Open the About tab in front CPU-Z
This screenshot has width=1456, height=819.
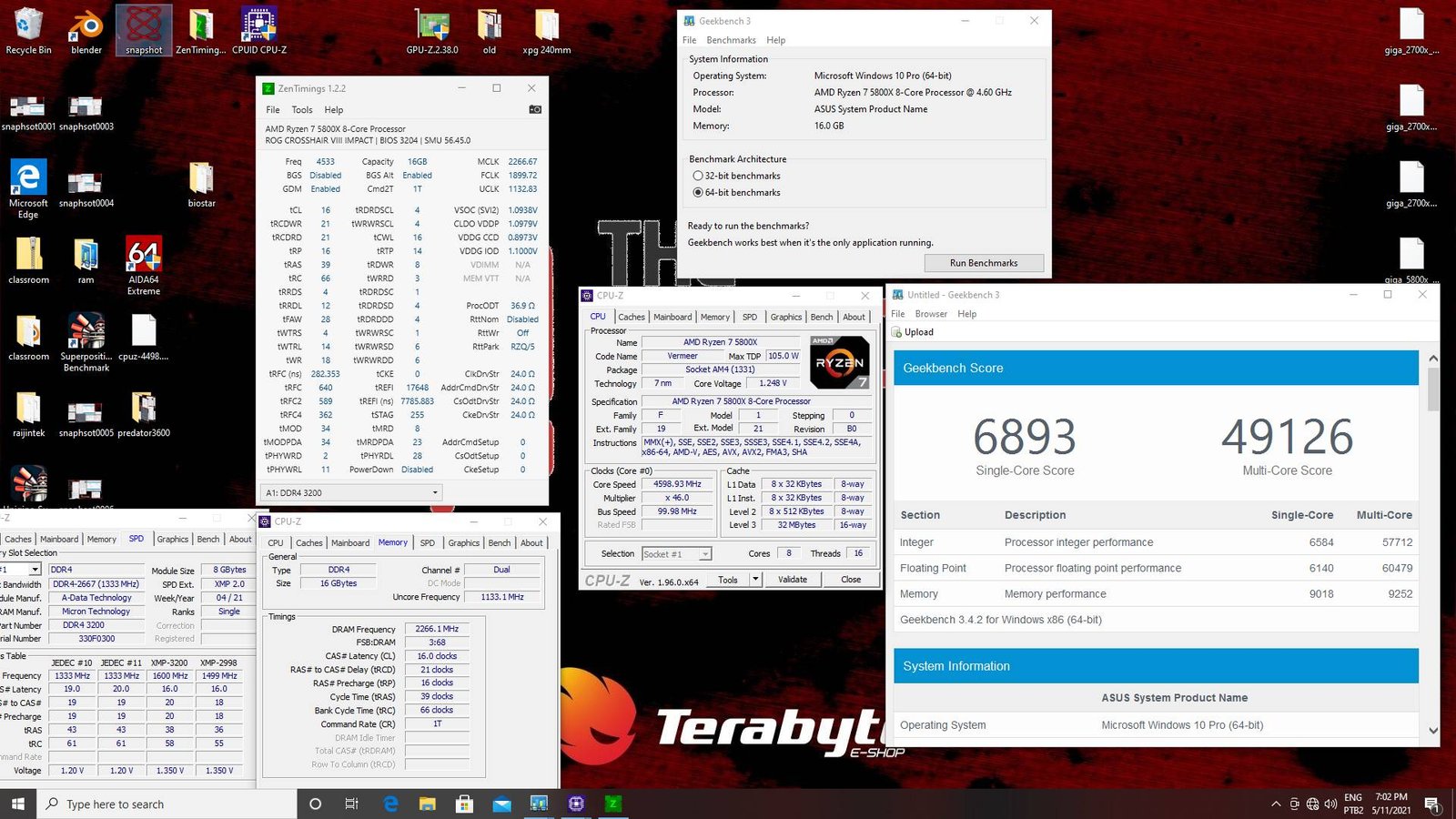pos(854,317)
